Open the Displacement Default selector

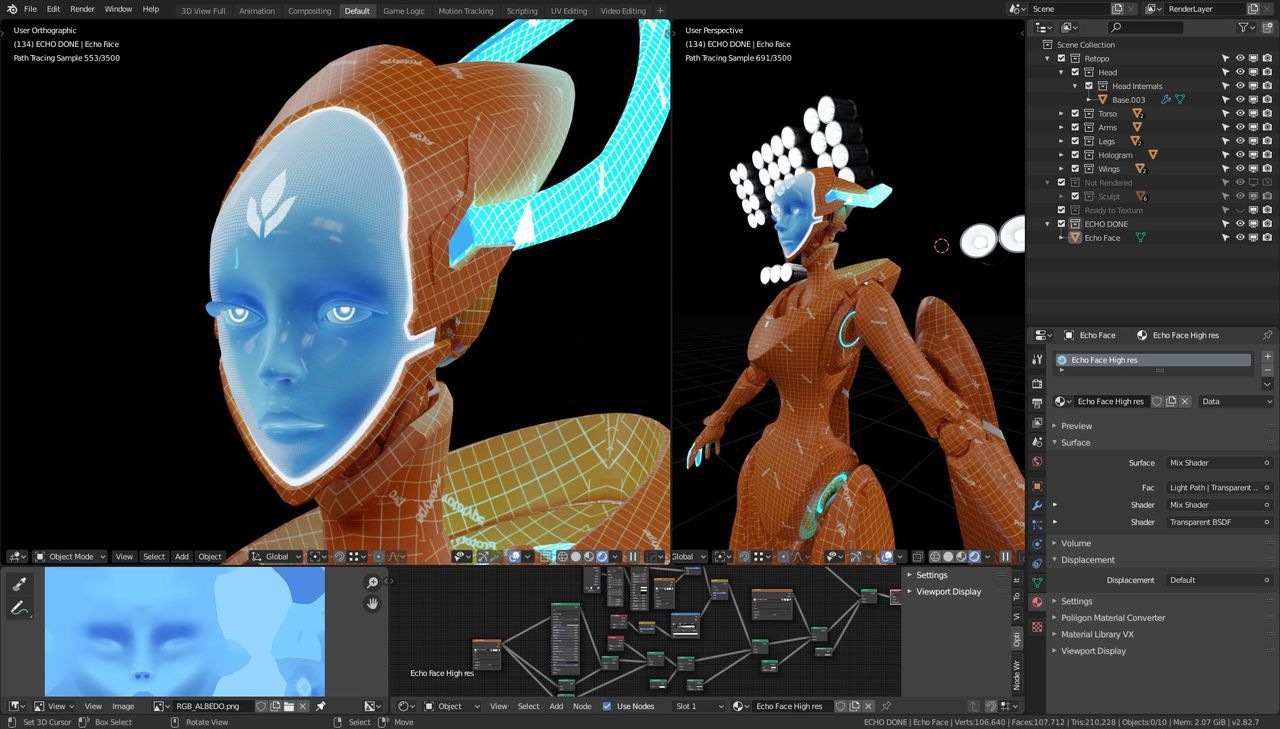[x=1219, y=580]
